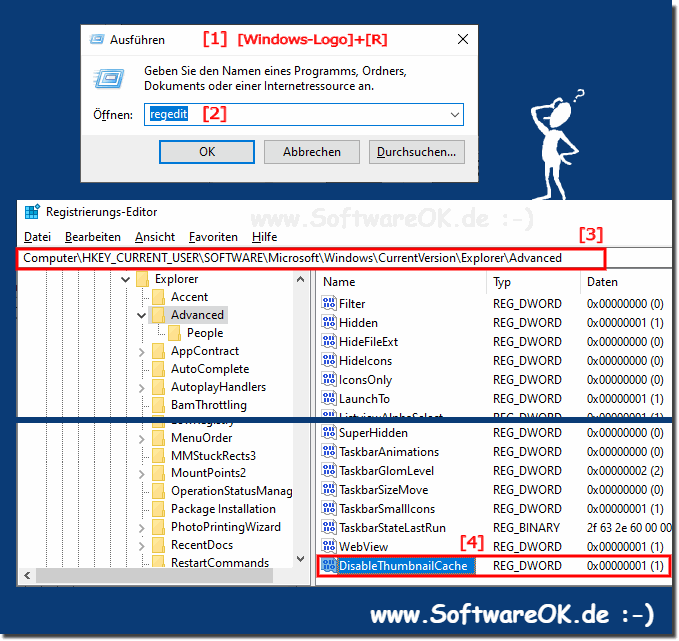Click the Accent folder icon
The image size is (679, 641).
(x=158, y=297)
